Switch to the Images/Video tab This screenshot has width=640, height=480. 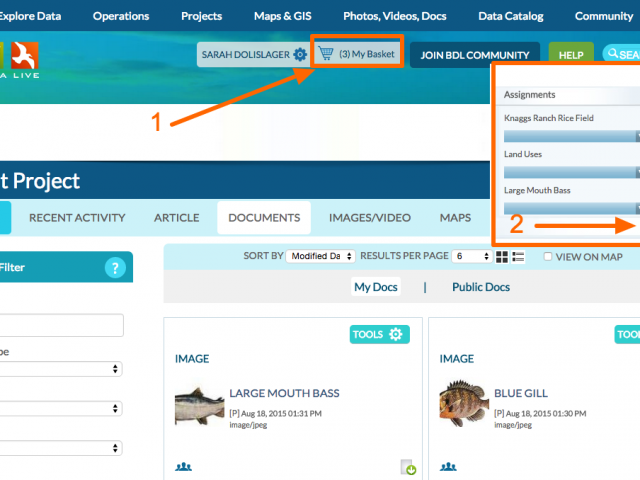point(370,218)
